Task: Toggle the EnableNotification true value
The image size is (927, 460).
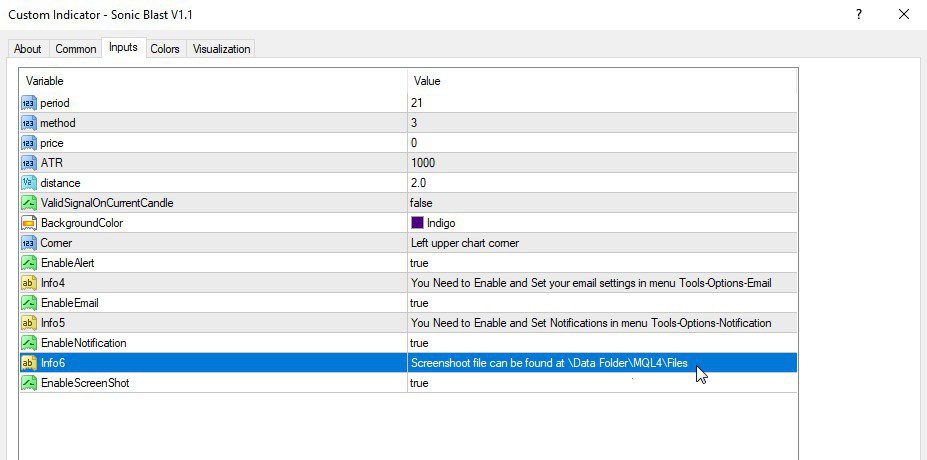Action: click(x=419, y=343)
